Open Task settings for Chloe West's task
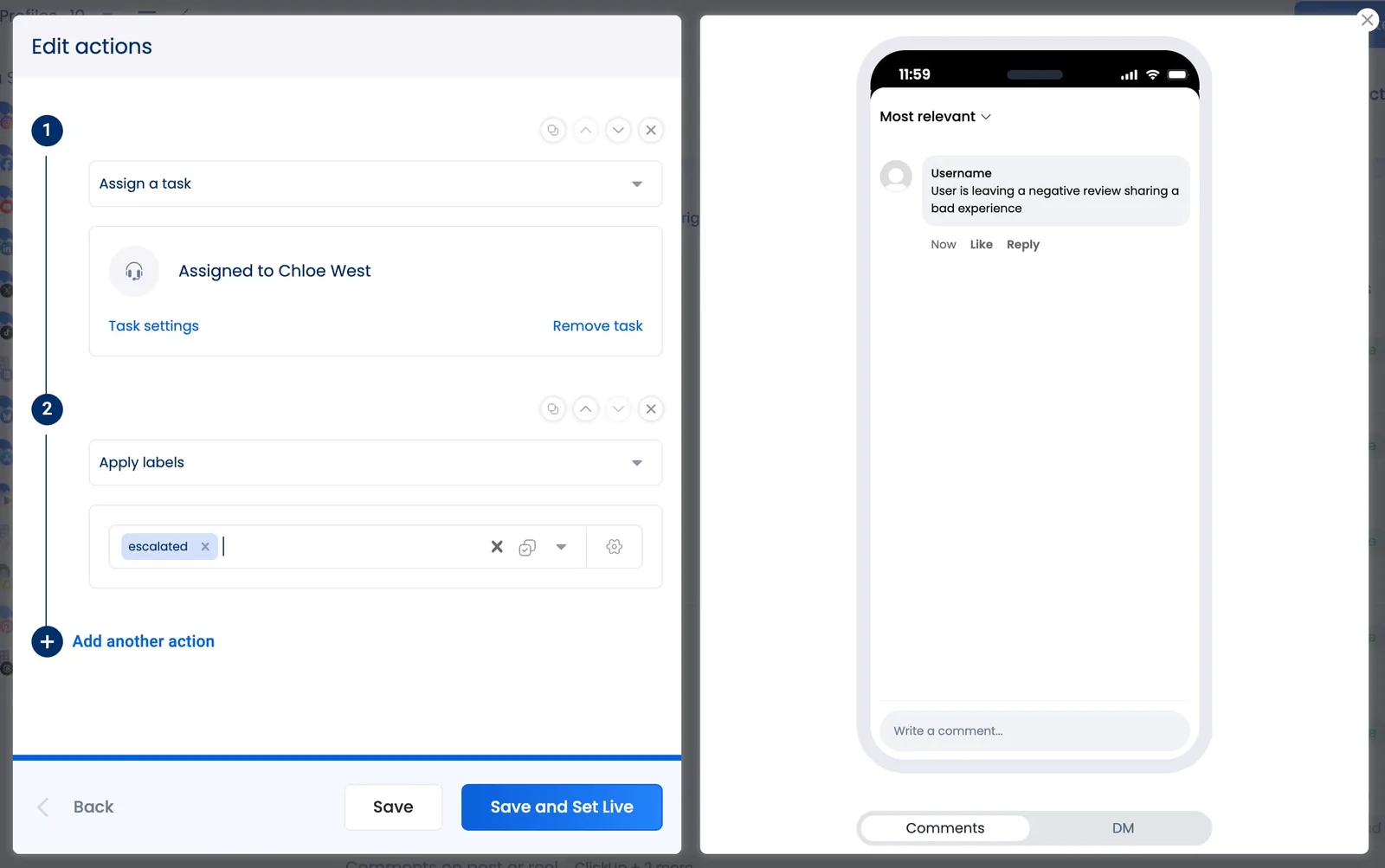This screenshot has height=868, width=1385. pos(153,326)
